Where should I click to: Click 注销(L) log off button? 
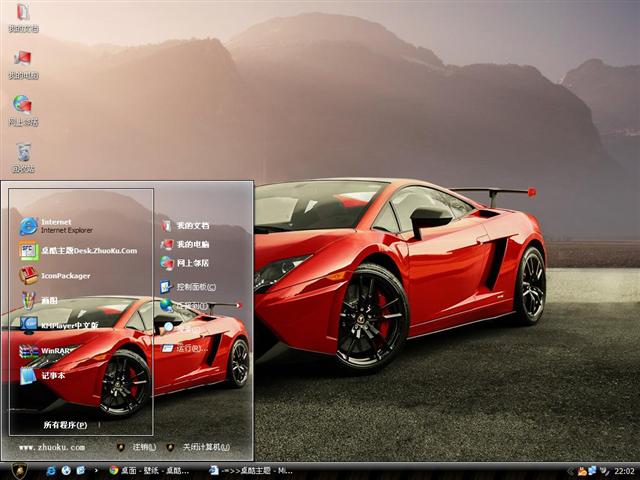pyautogui.click(x=137, y=447)
